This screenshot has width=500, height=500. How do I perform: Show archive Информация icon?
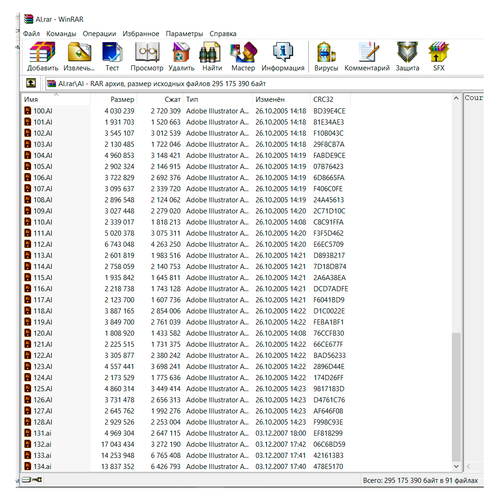click(283, 52)
